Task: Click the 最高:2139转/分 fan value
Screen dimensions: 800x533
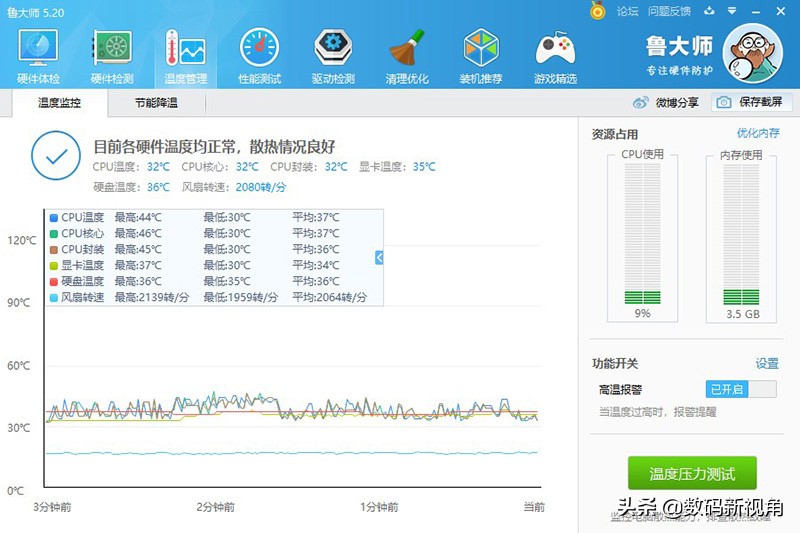Action: 152,297
